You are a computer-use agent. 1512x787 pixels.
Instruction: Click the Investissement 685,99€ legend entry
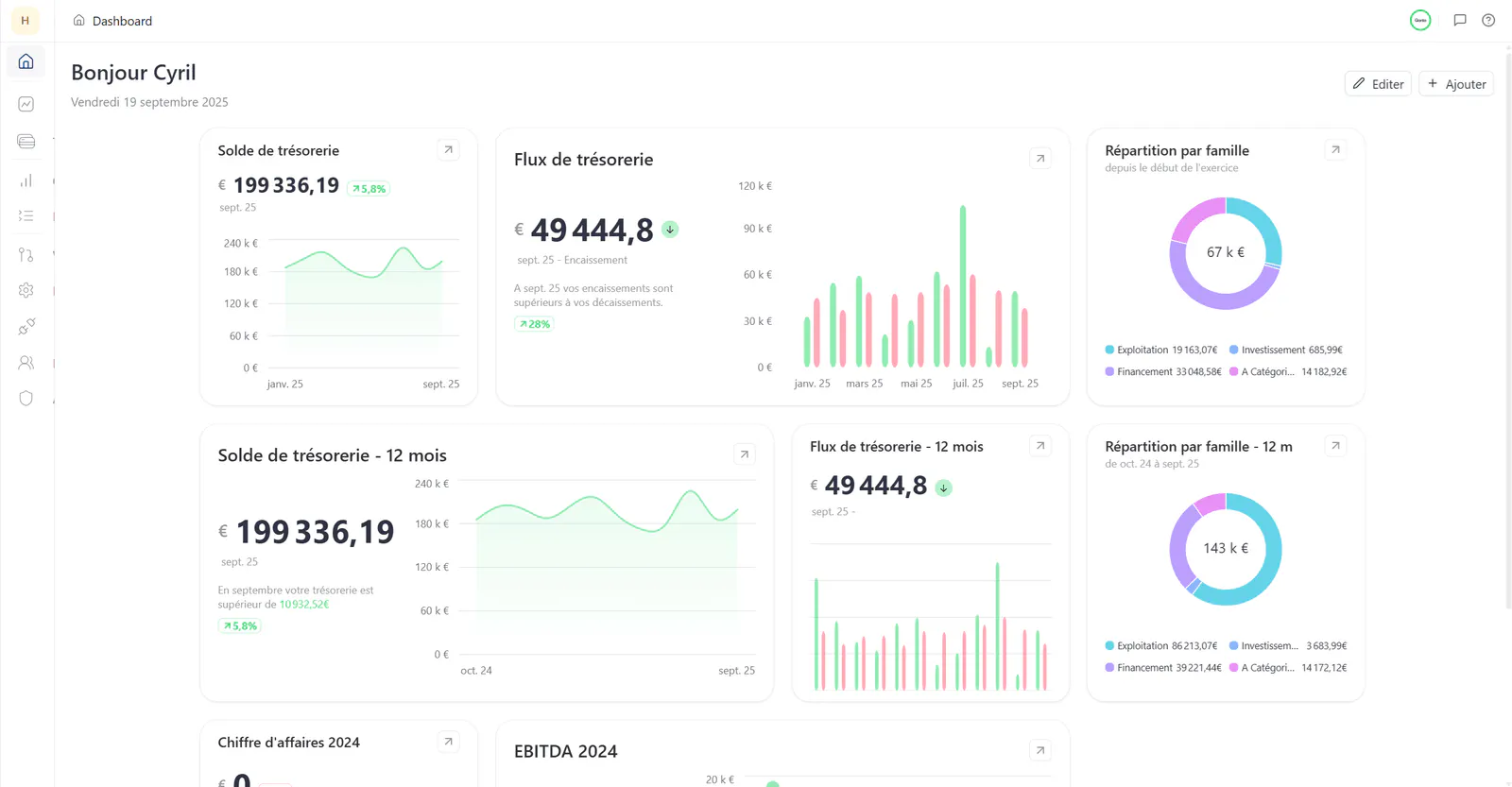[1286, 350]
